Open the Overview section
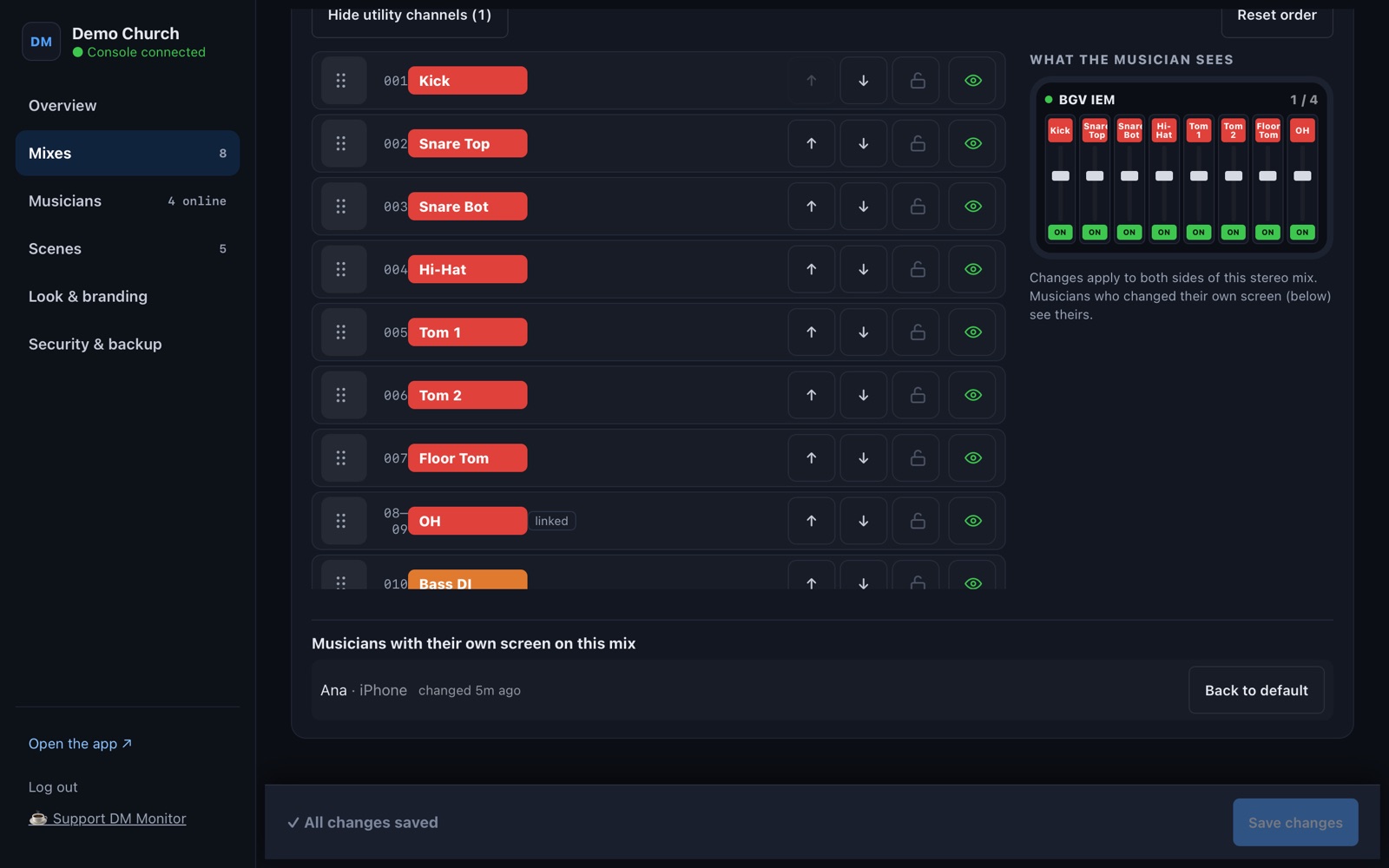1389x868 pixels. (128, 105)
